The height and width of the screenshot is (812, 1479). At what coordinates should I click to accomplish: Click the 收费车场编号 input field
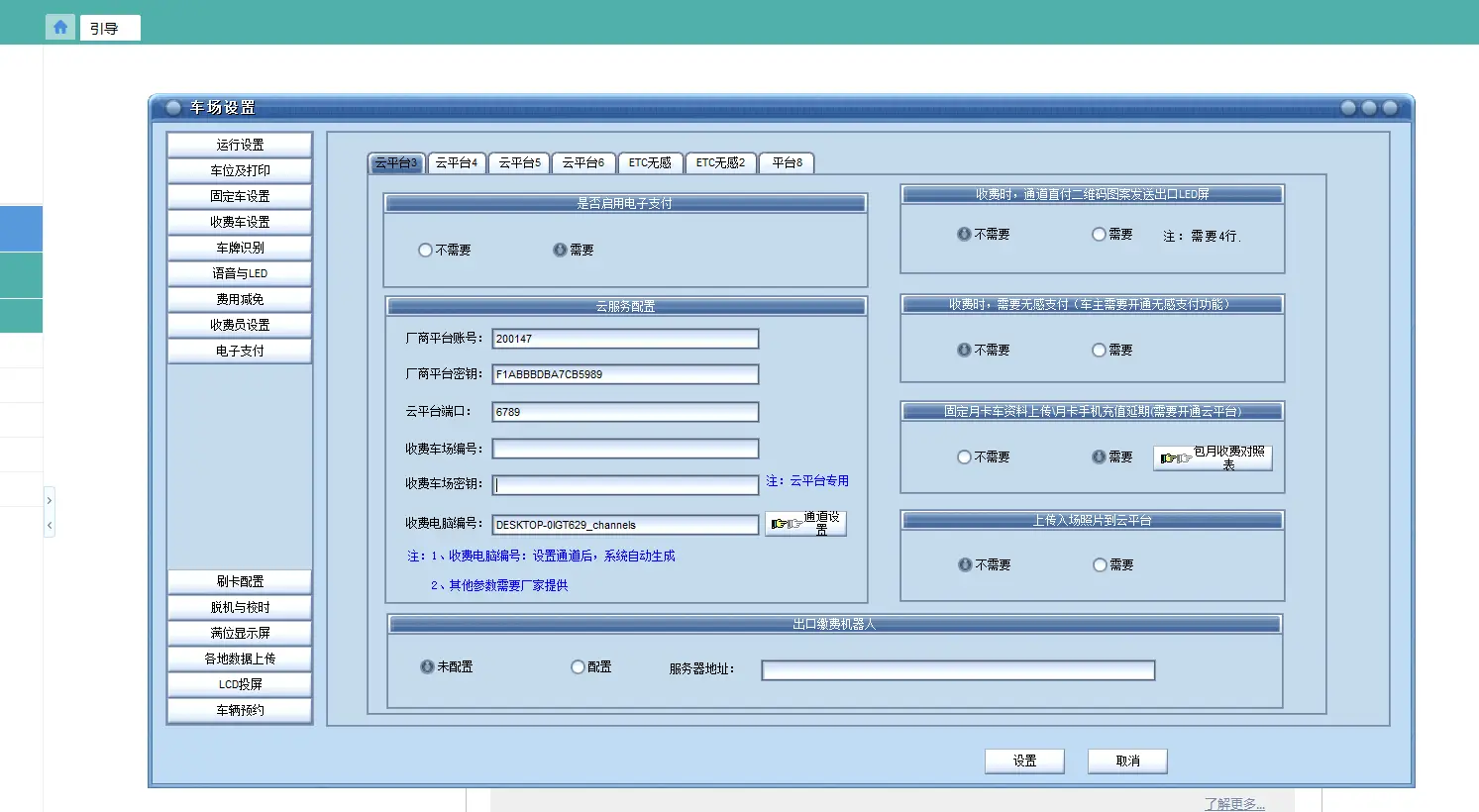pyautogui.click(x=625, y=449)
